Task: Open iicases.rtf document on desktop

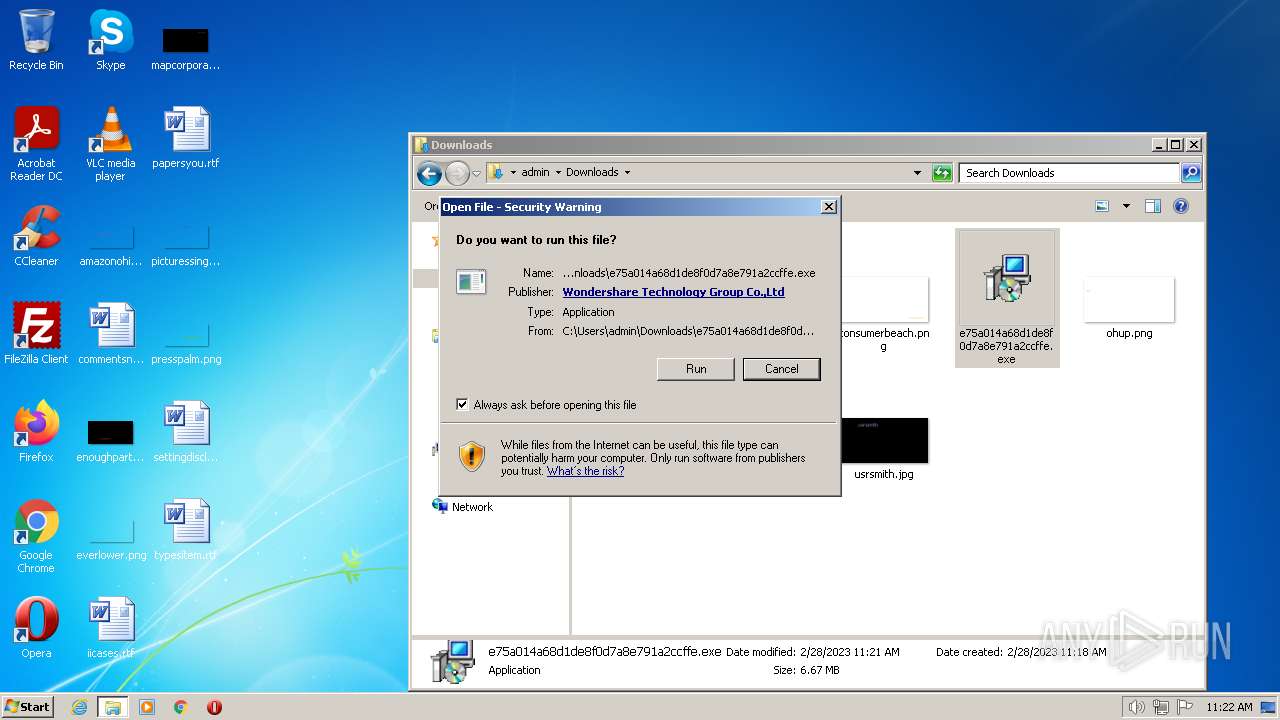Action: pos(110,628)
